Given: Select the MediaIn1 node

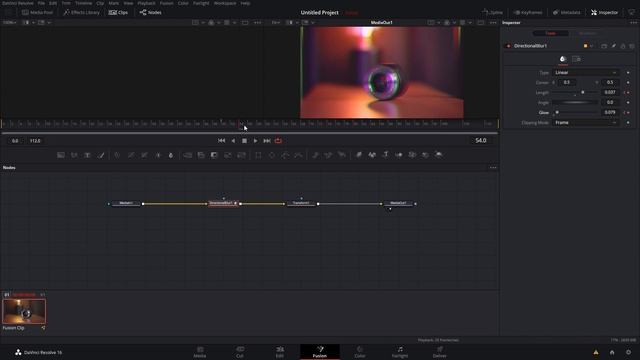Looking at the screenshot, I should (126, 203).
